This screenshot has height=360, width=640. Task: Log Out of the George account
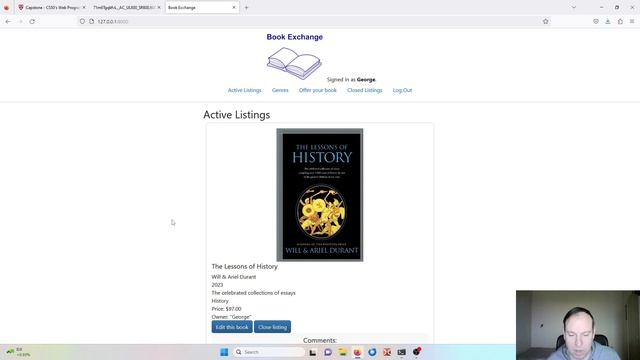coord(402,90)
